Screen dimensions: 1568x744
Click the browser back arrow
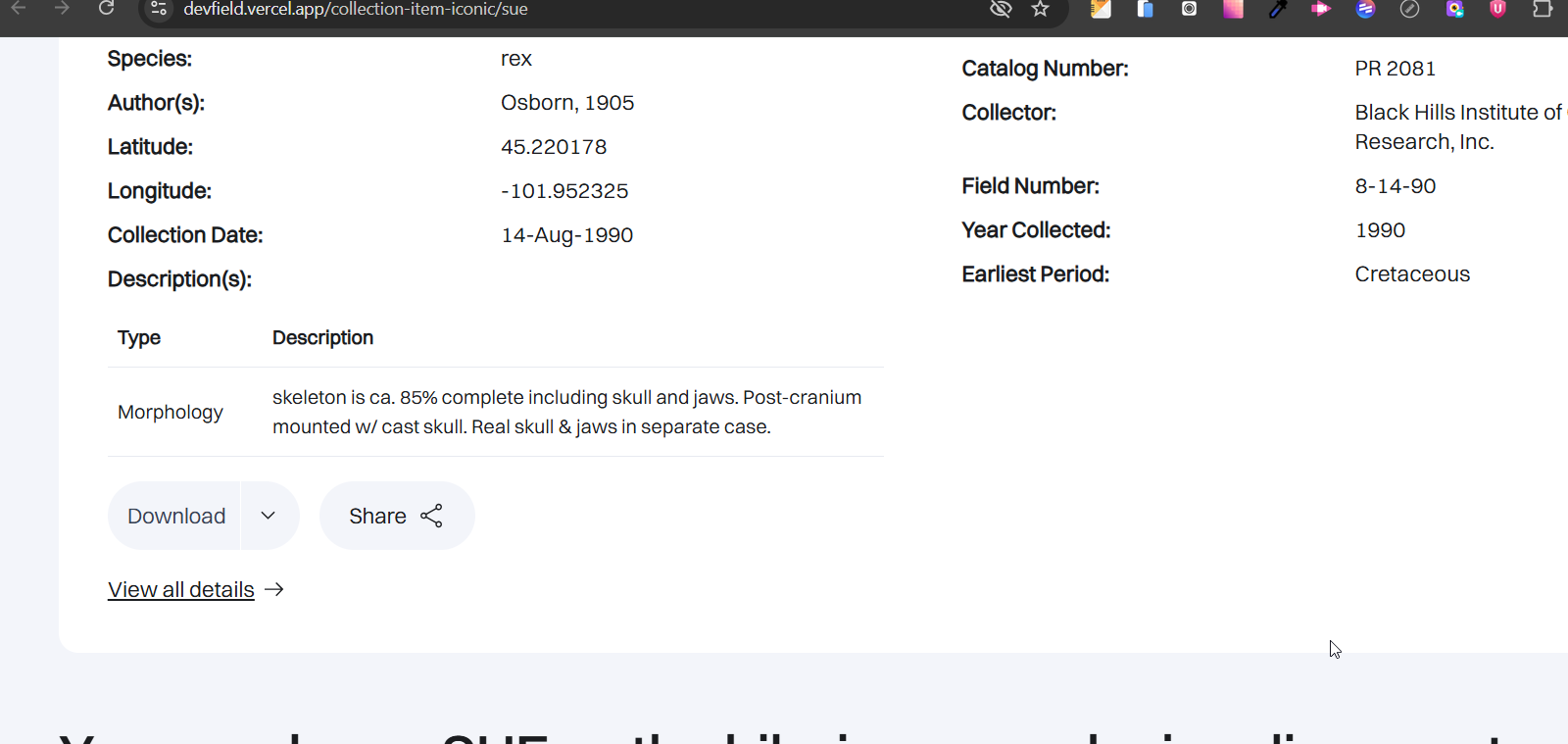[19, 9]
